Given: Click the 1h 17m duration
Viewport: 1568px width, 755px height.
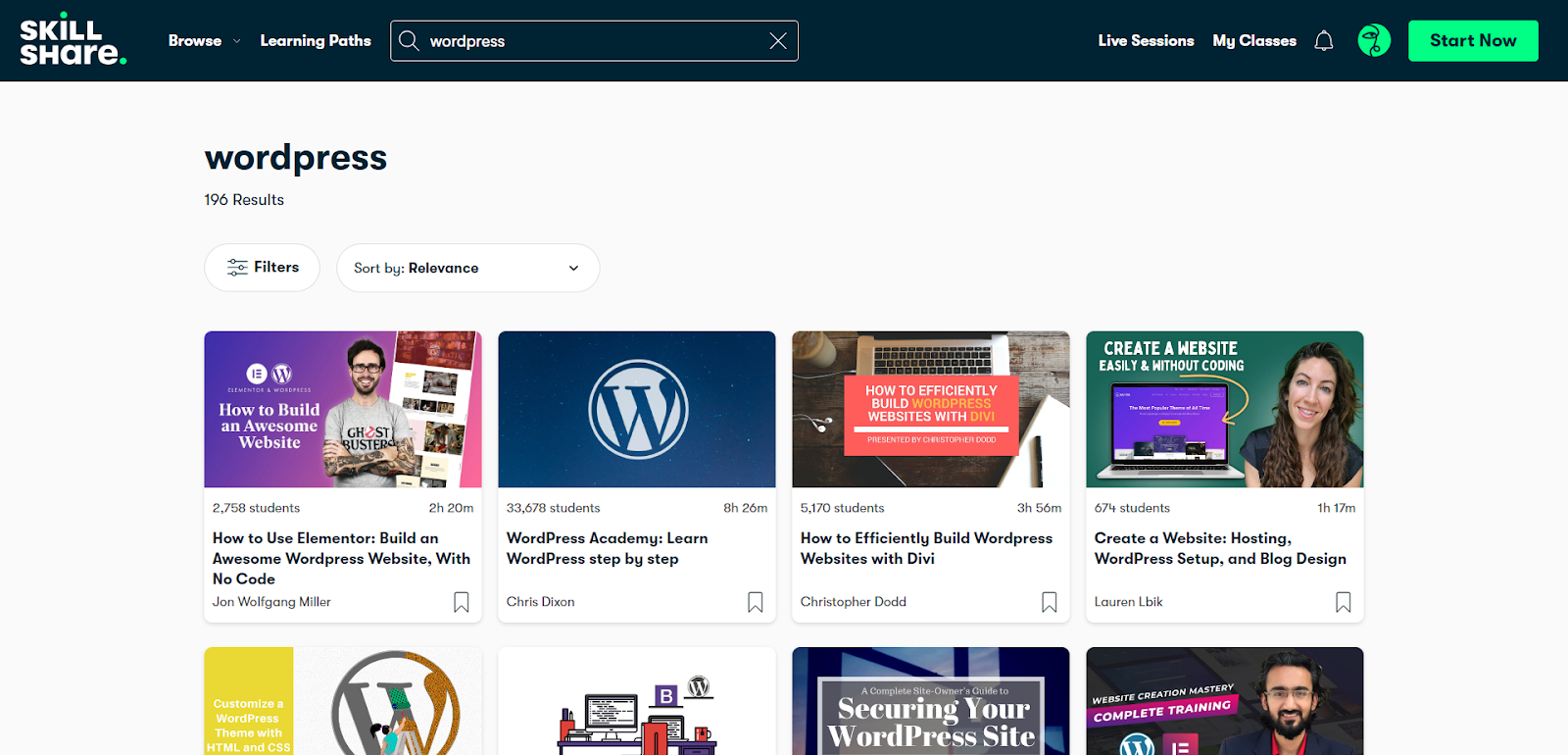Looking at the screenshot, I should 1337,508.
